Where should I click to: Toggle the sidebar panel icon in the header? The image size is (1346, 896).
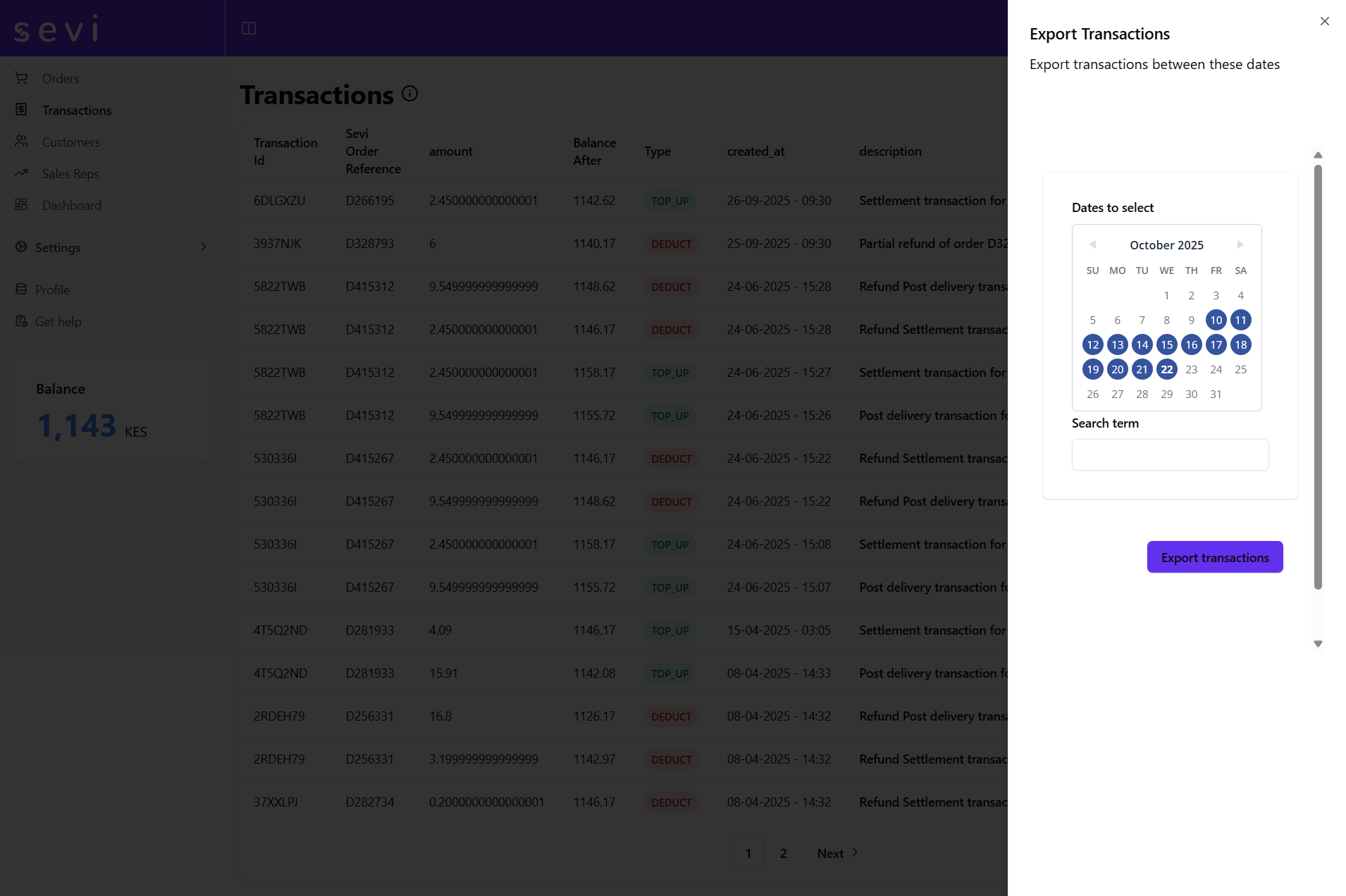[249, 27]
